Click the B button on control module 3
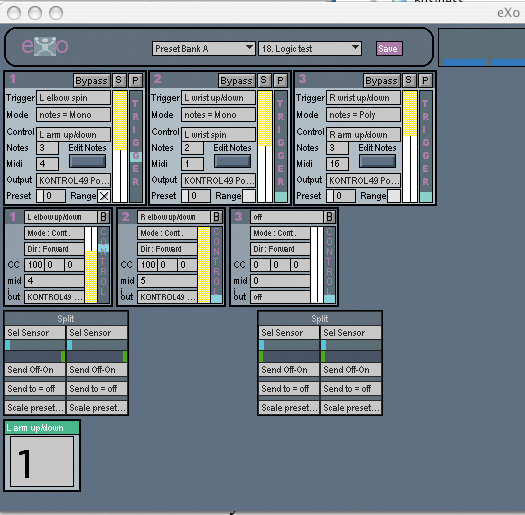The width and height of the screenshot is (525, 515). tap(329, 217)
